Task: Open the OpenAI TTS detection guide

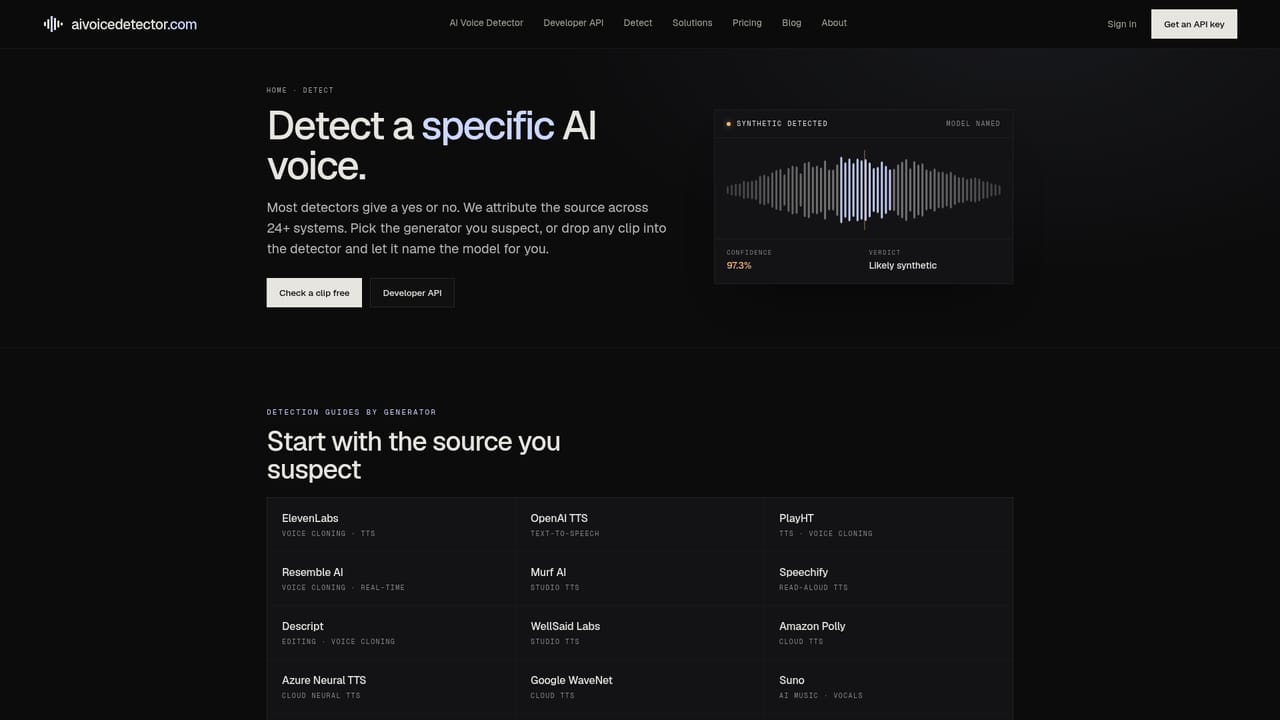Action: coord(640,525)
